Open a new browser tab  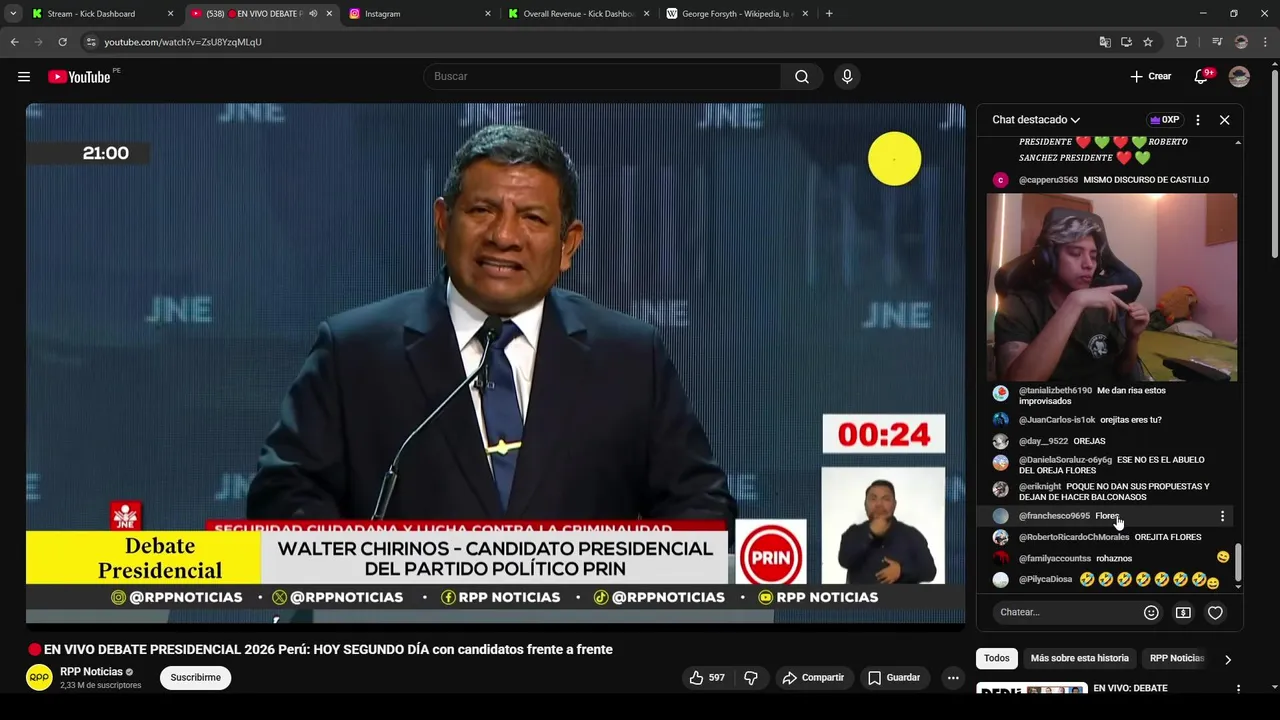point(829,14)
